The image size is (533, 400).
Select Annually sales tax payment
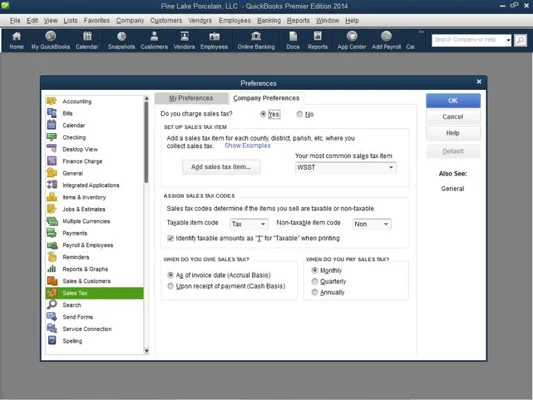tap(314, 292)
